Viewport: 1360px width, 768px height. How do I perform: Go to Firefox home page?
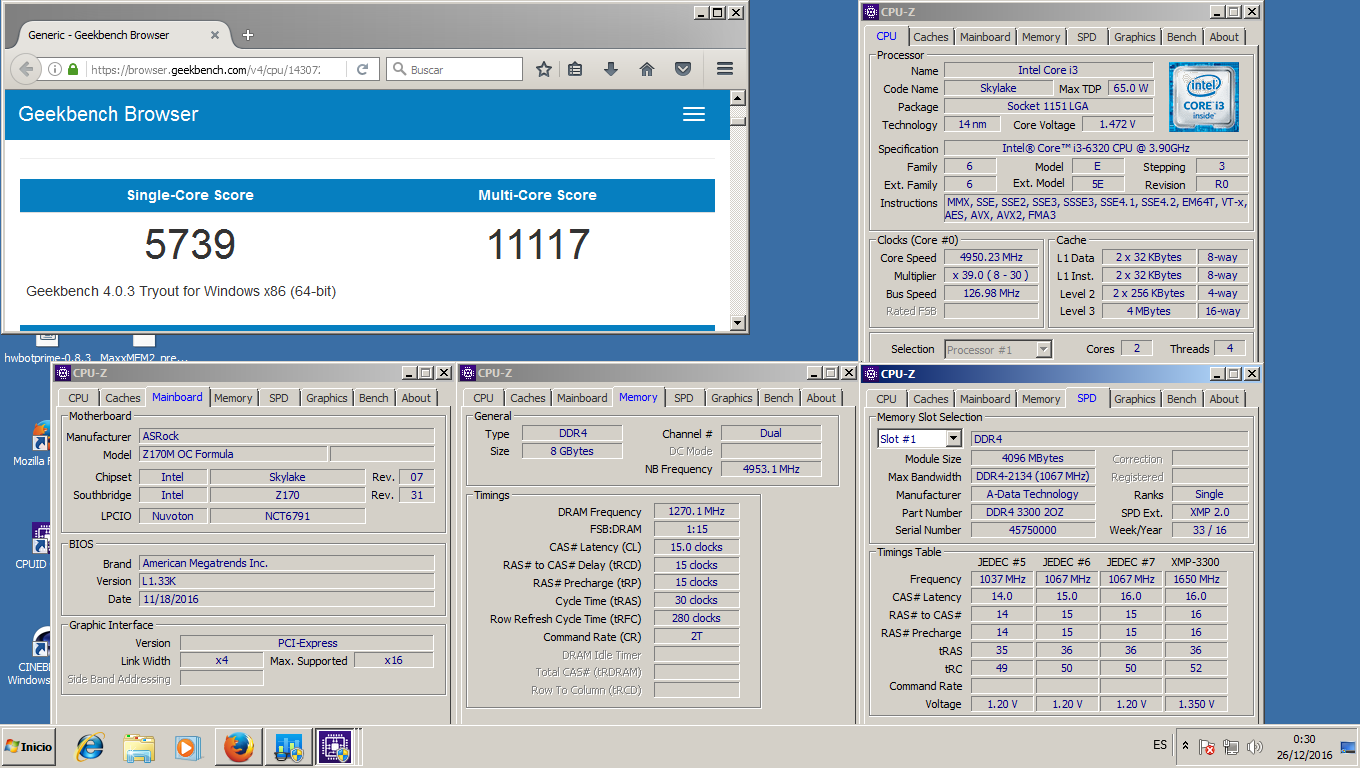pos(647,69)
